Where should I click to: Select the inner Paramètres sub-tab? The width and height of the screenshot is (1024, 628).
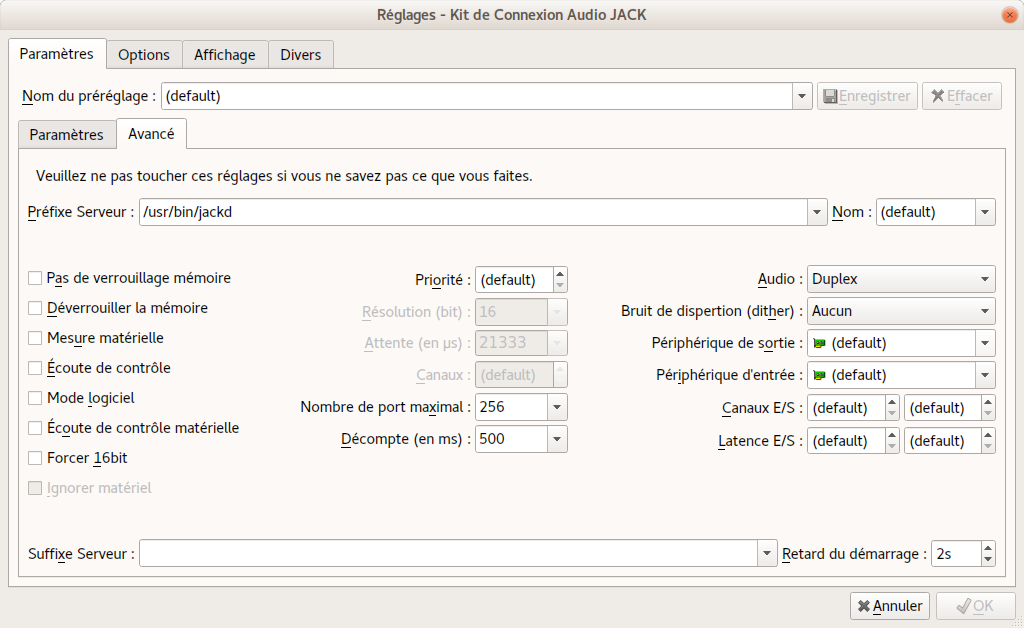coord(66,134)
